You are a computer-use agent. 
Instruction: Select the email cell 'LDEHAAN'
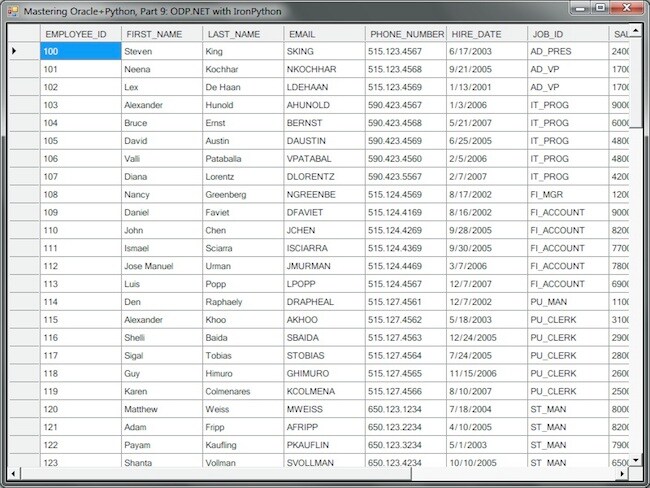(325, 87)
